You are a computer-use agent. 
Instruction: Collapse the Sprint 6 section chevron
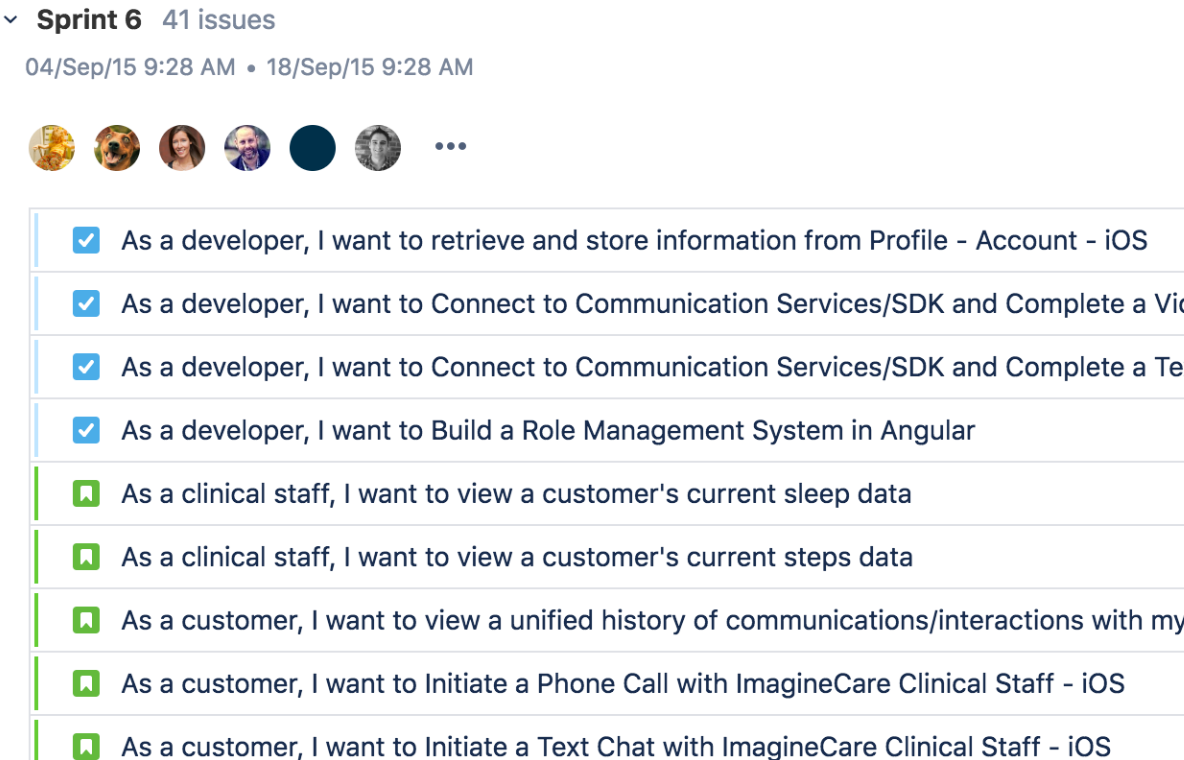pos(11,20)
